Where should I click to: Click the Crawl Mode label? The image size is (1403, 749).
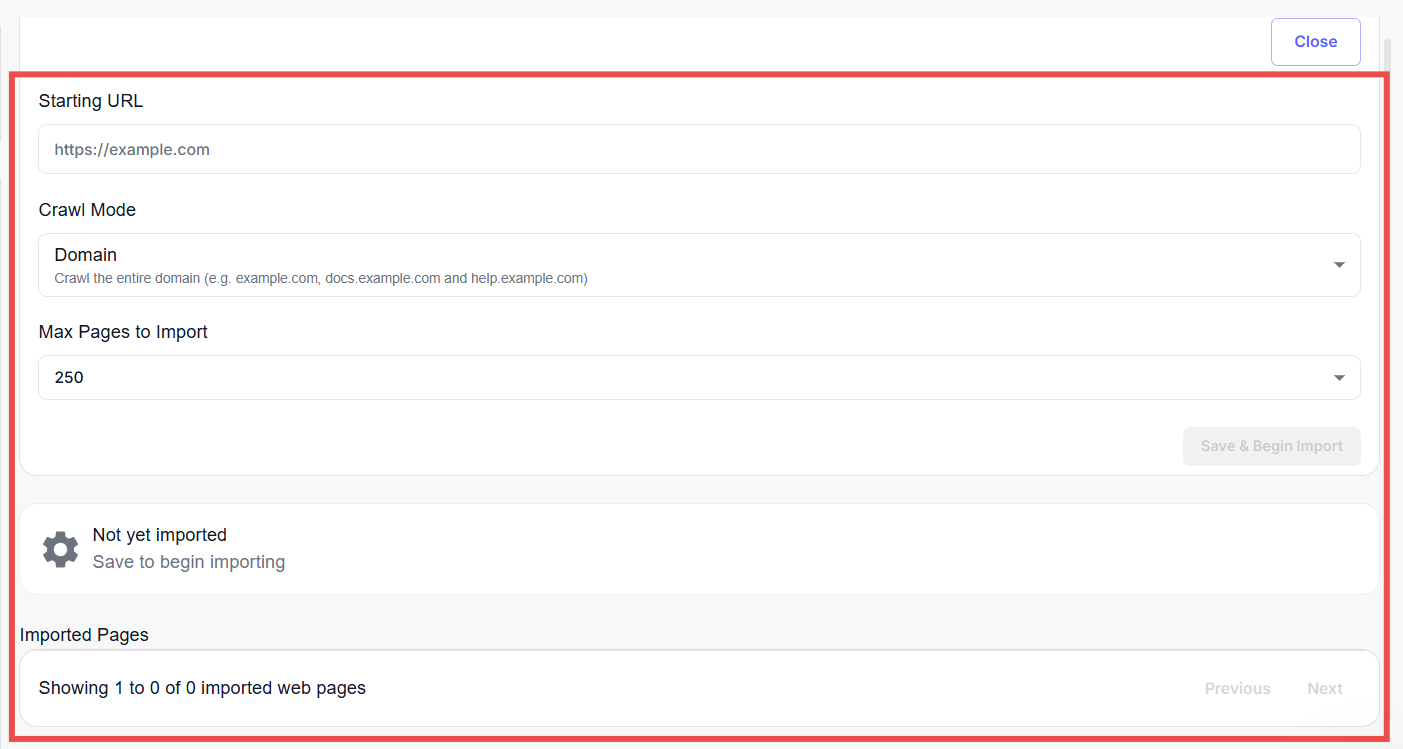pos(87,210)
